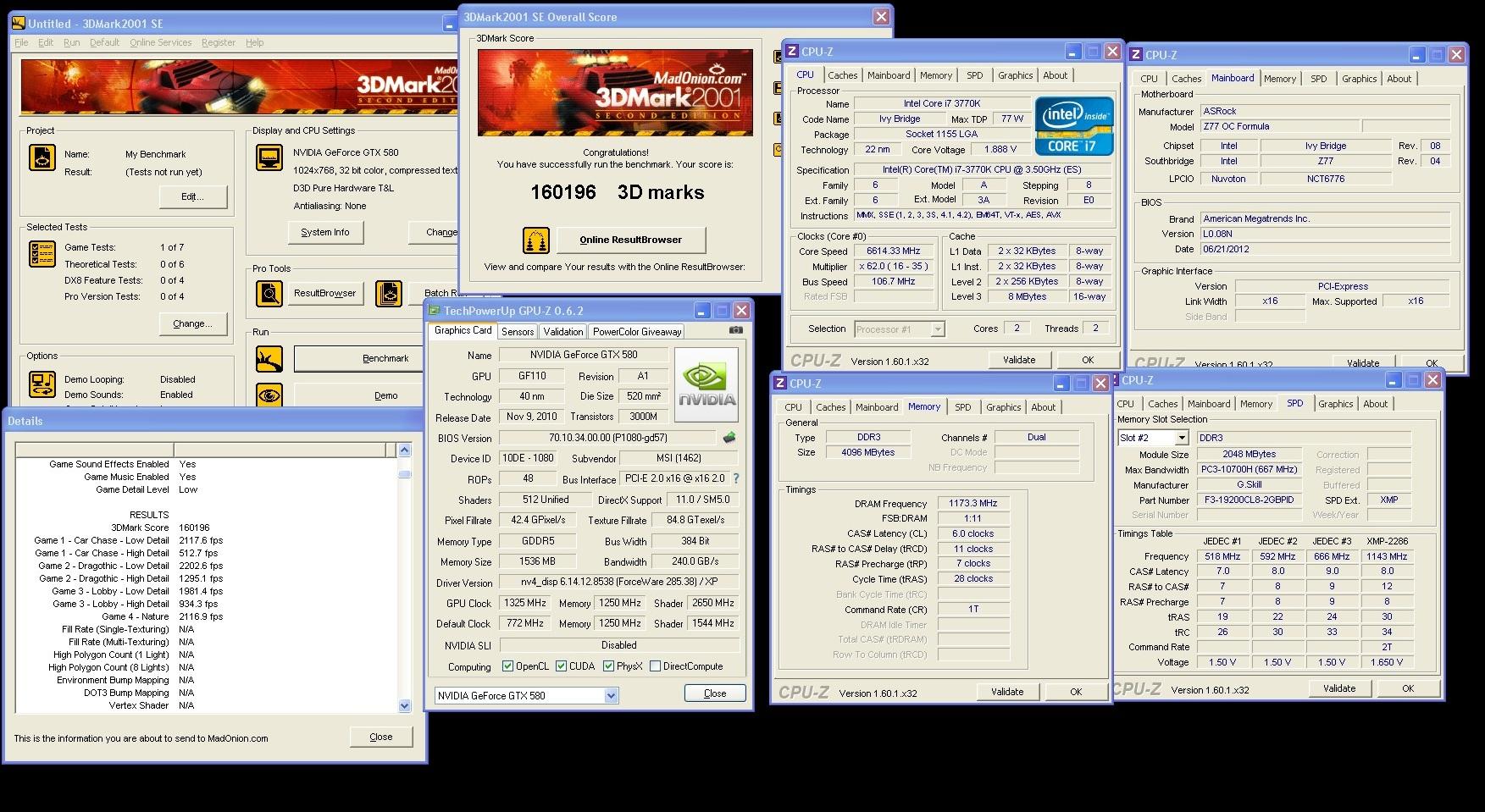Screen dimensions: 1485x812
Task: Open the Register menu in 3DMark2001
Action: point(219,42)
